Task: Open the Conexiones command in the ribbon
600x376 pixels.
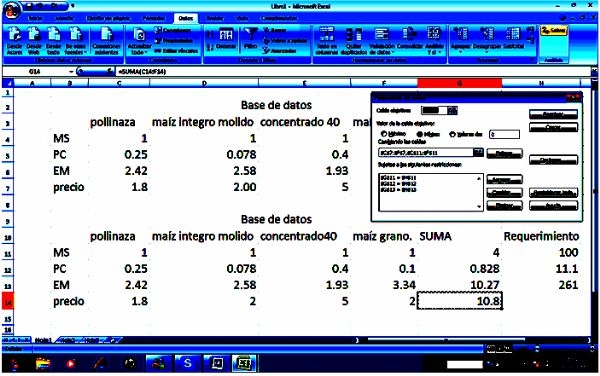Action: [173, 30]
